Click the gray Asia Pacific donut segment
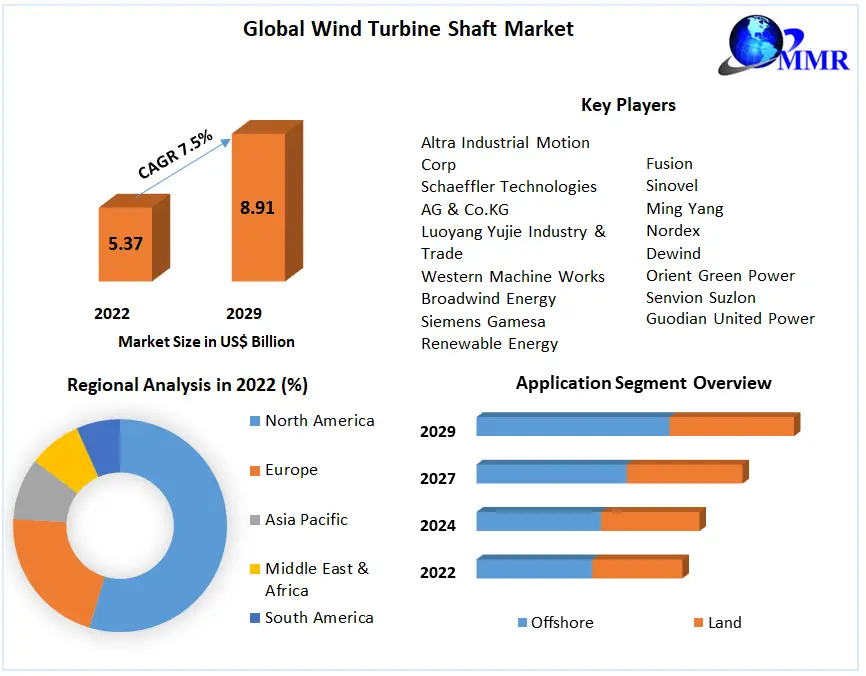 (x=35, y=493)
